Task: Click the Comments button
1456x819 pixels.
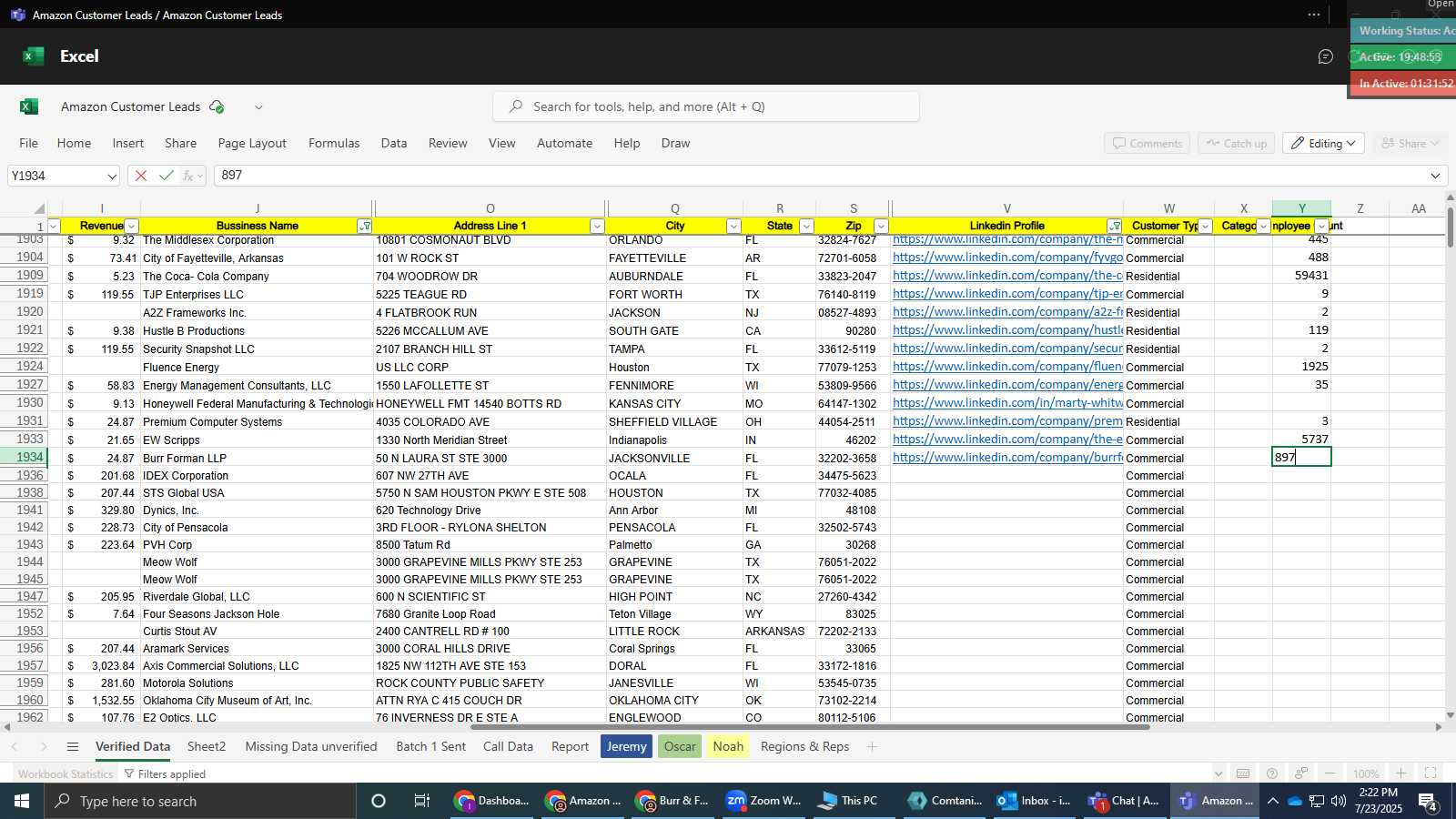Action: pyautogui.click(x=1146, y=144)
